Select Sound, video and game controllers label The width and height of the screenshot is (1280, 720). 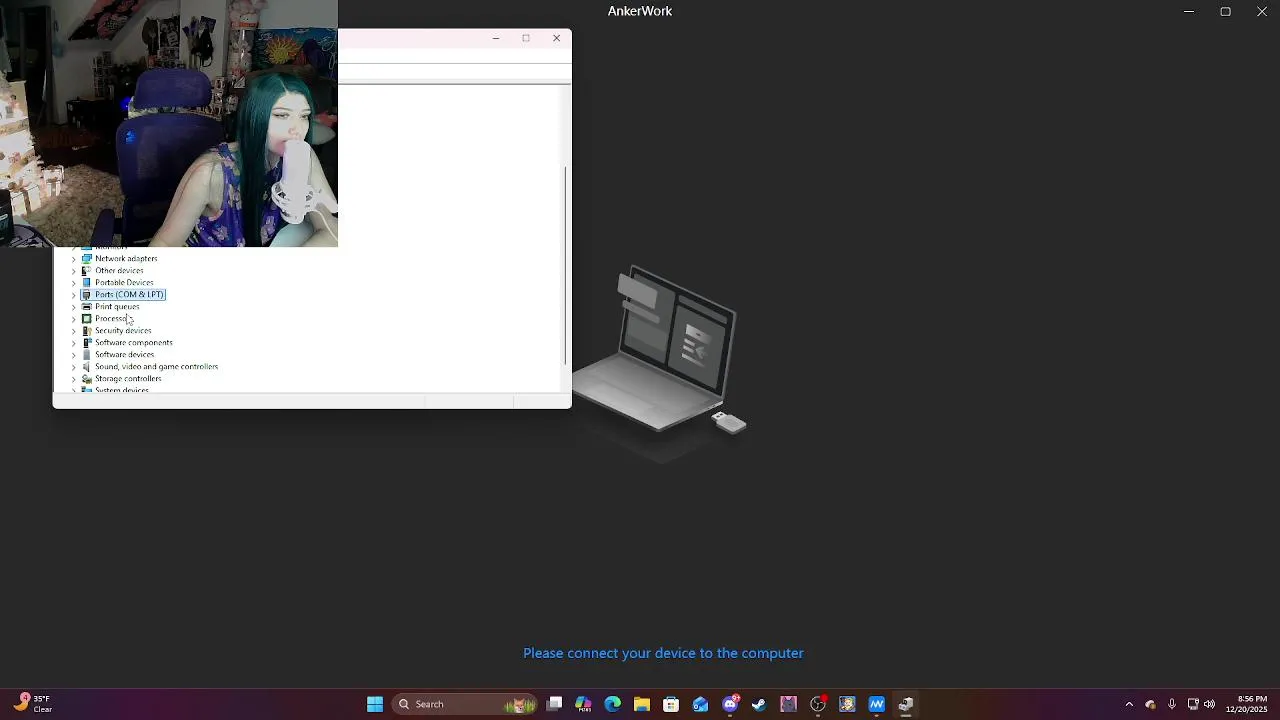(156, 367)
